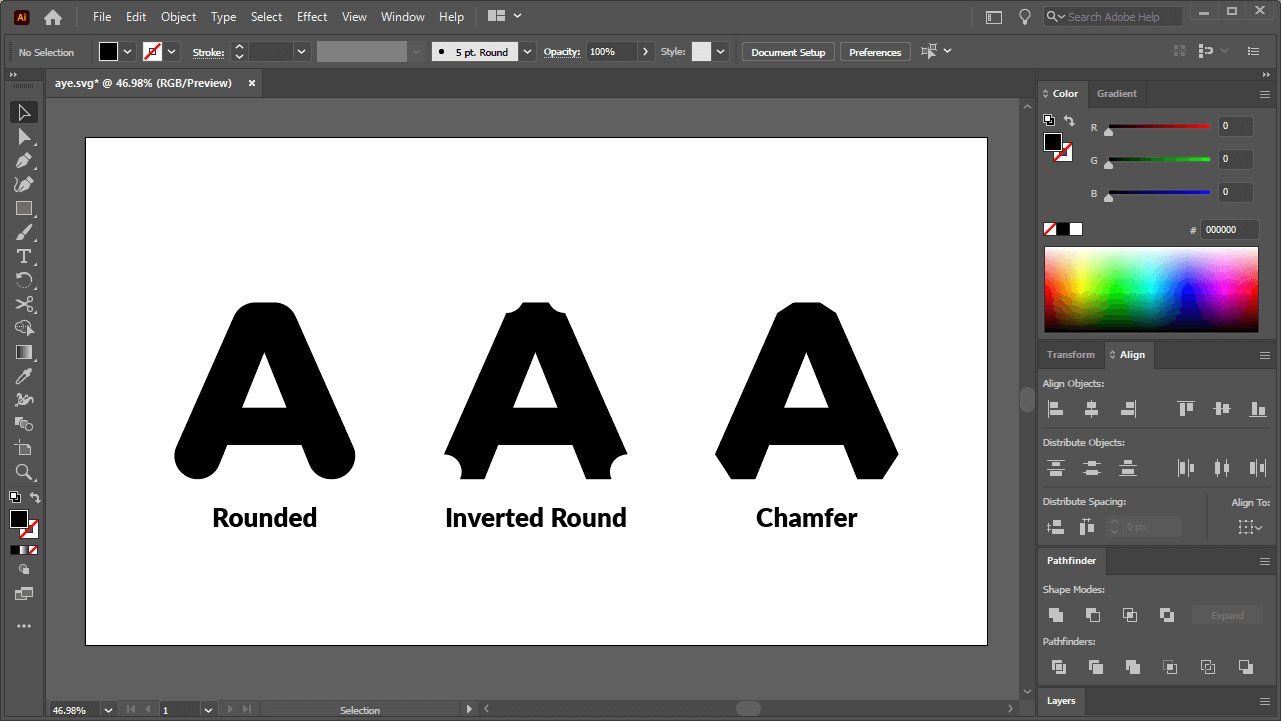Open the Align To dropdown

pyautogui.click(x=1250, y=527)
